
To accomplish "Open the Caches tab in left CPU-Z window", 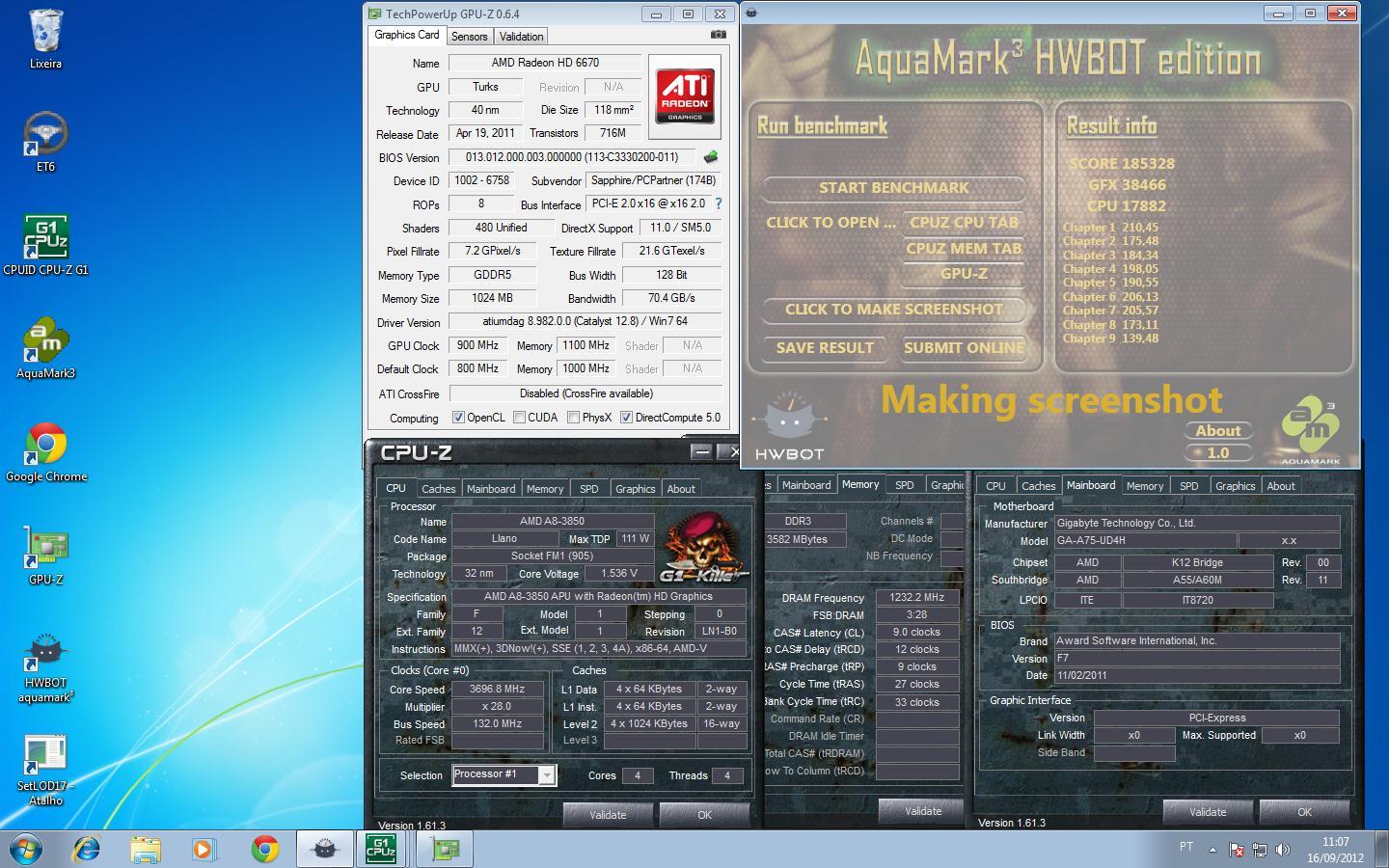I will tap(438, 489).
